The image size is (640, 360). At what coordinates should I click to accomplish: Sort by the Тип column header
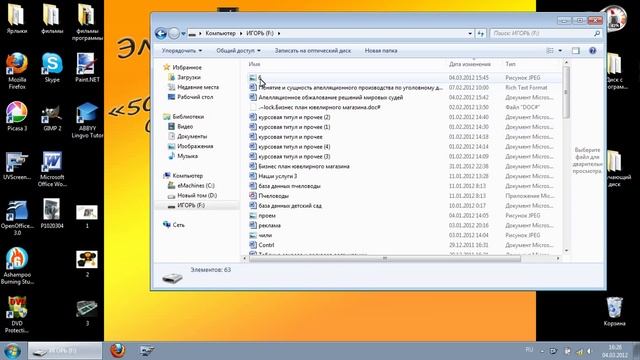510,64
